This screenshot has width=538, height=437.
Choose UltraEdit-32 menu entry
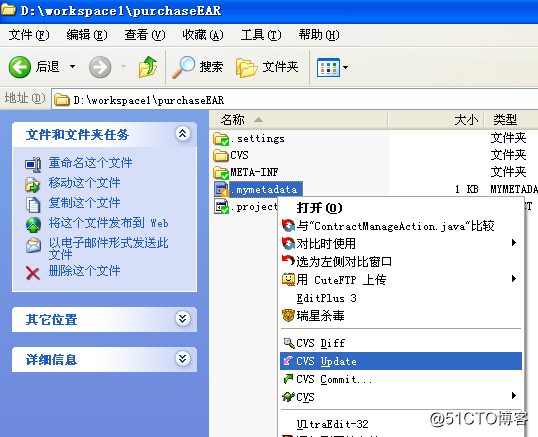click(401, 424)
